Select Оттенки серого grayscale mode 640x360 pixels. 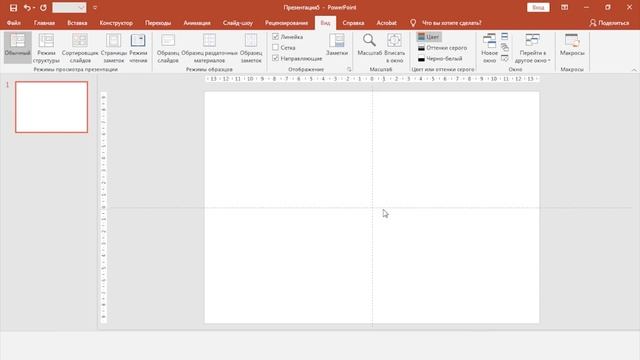pyautogui.click(x=442, y=48)
